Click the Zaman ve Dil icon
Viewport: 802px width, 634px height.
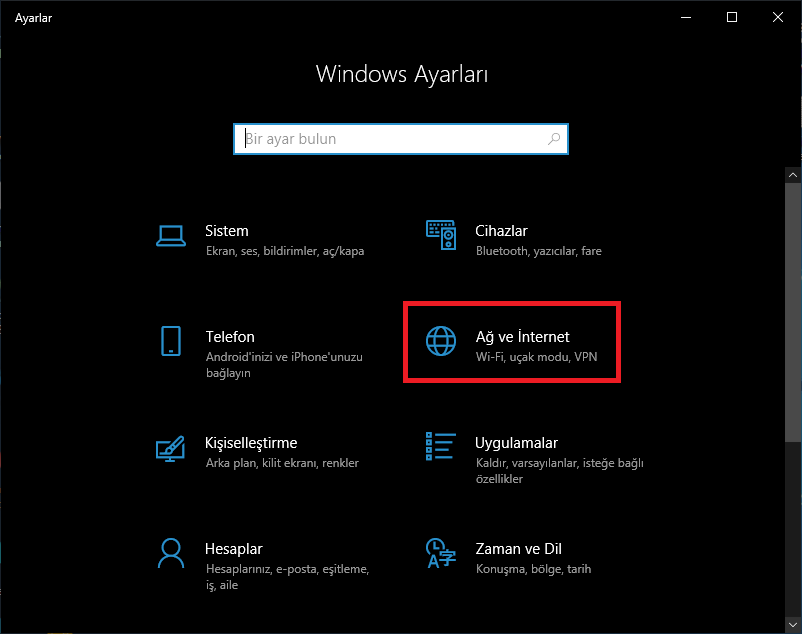[440, 553]
